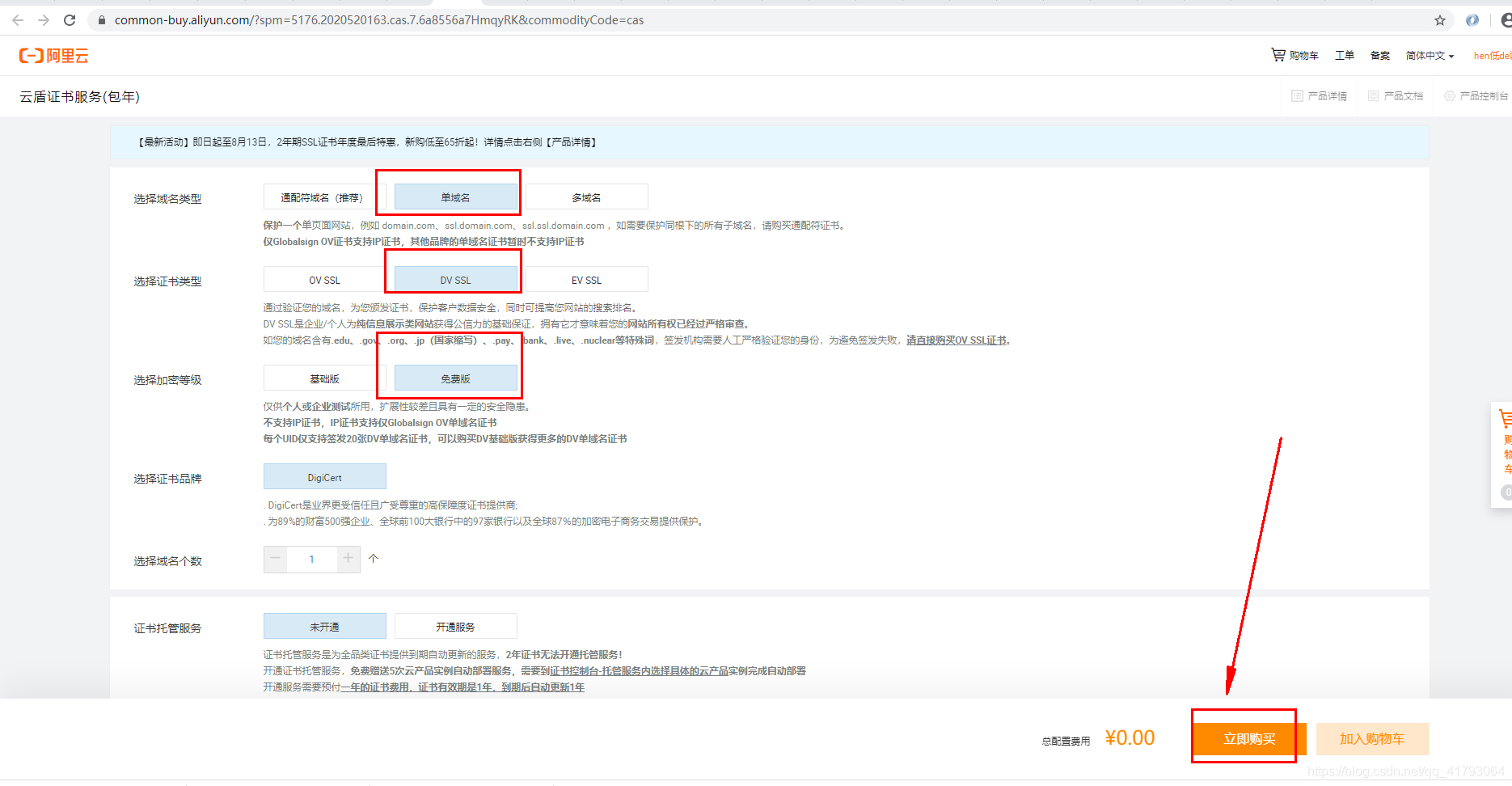Go forward in browser history

44,20
